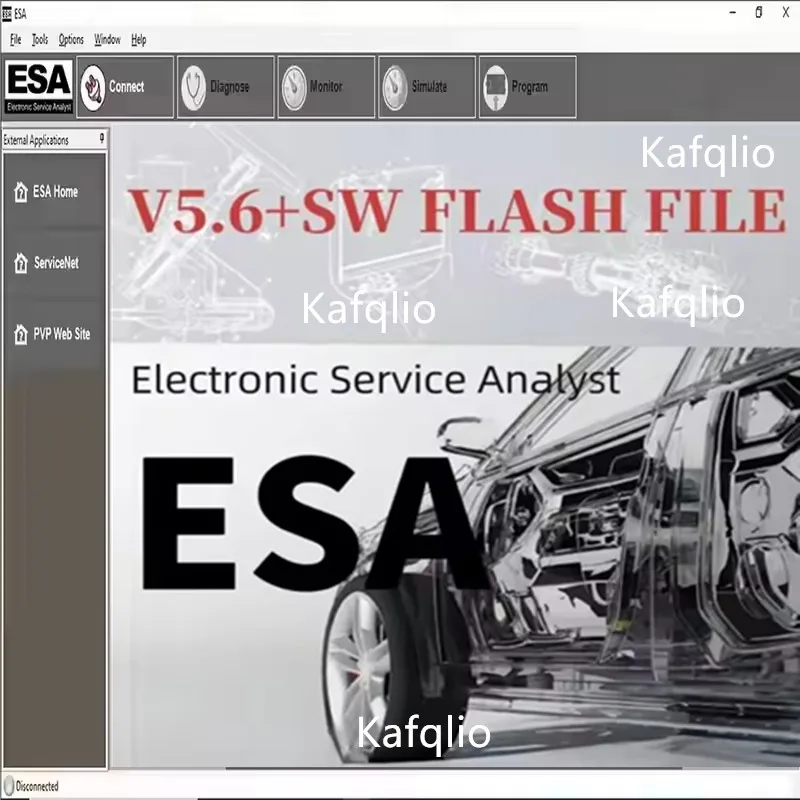Viewport: 800px width, 800px height.
Task: Click the Diagnose stethoscope icon
Action: [193, 88]
